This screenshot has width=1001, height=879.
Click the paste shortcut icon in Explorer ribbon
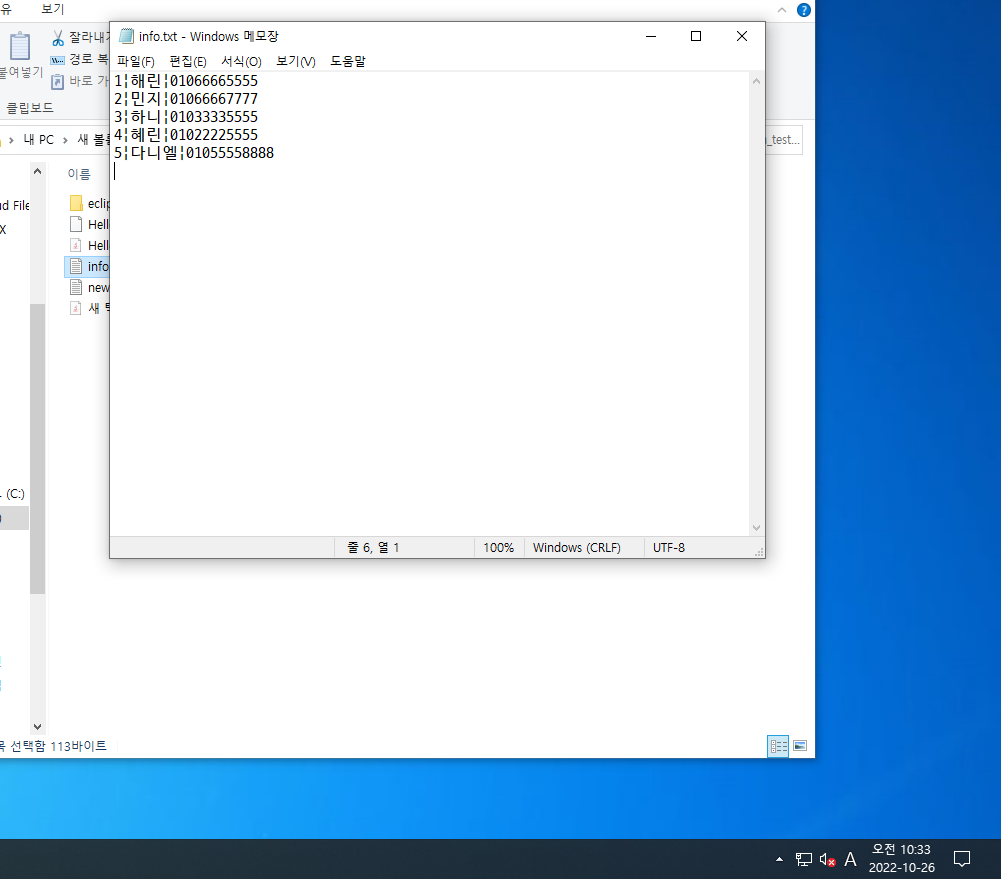pos(57,81)
